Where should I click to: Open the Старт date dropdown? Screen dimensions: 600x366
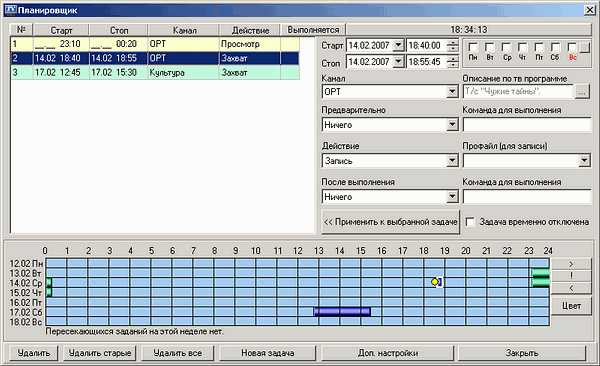pos(398,45)
